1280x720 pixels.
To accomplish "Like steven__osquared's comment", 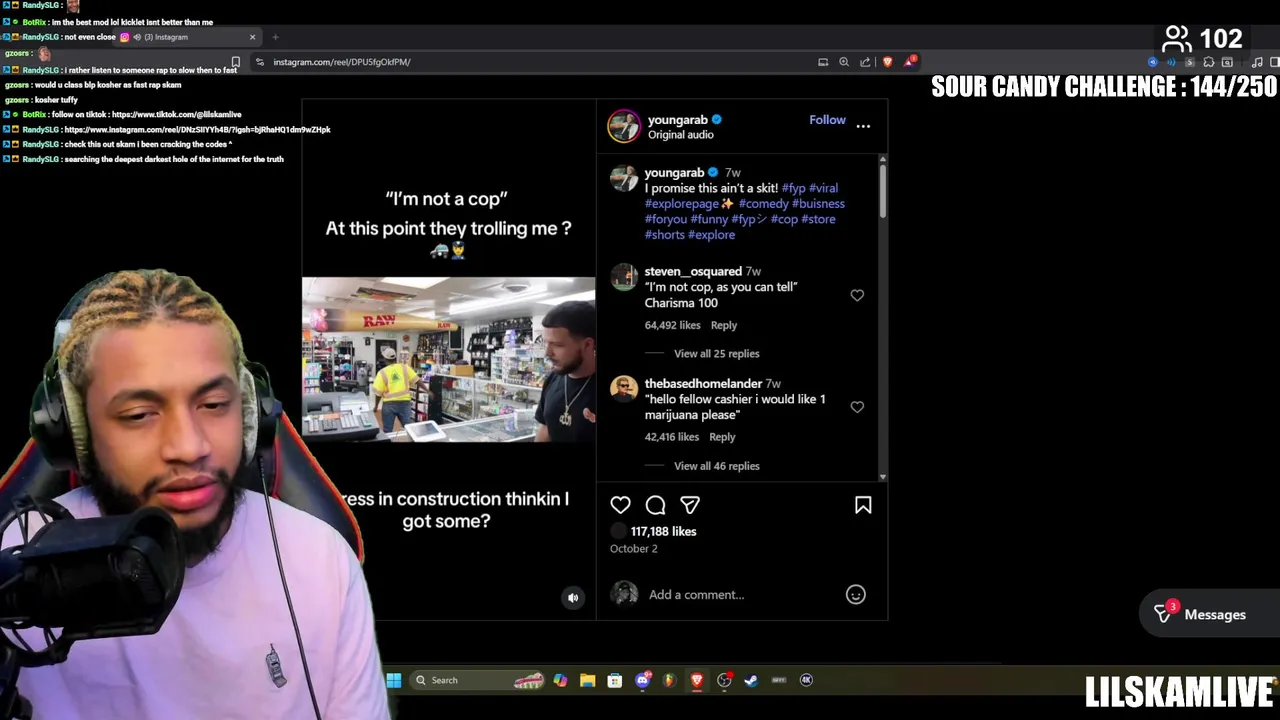I will coord(857,295).
